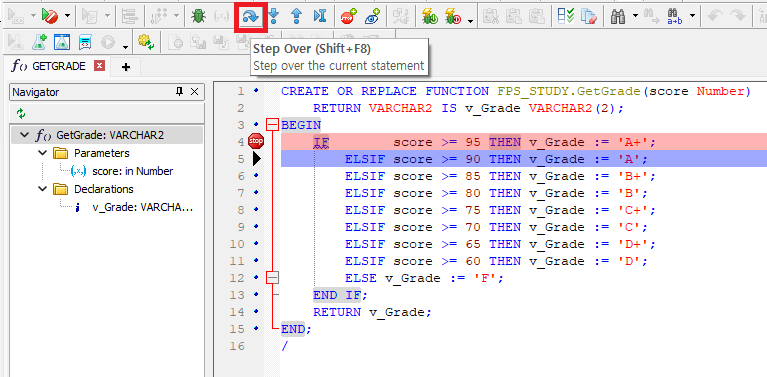Collapse the ELSE fold marker on line 12
The width and height of the screenshot is (767, 377).
[x=272, y=278]
